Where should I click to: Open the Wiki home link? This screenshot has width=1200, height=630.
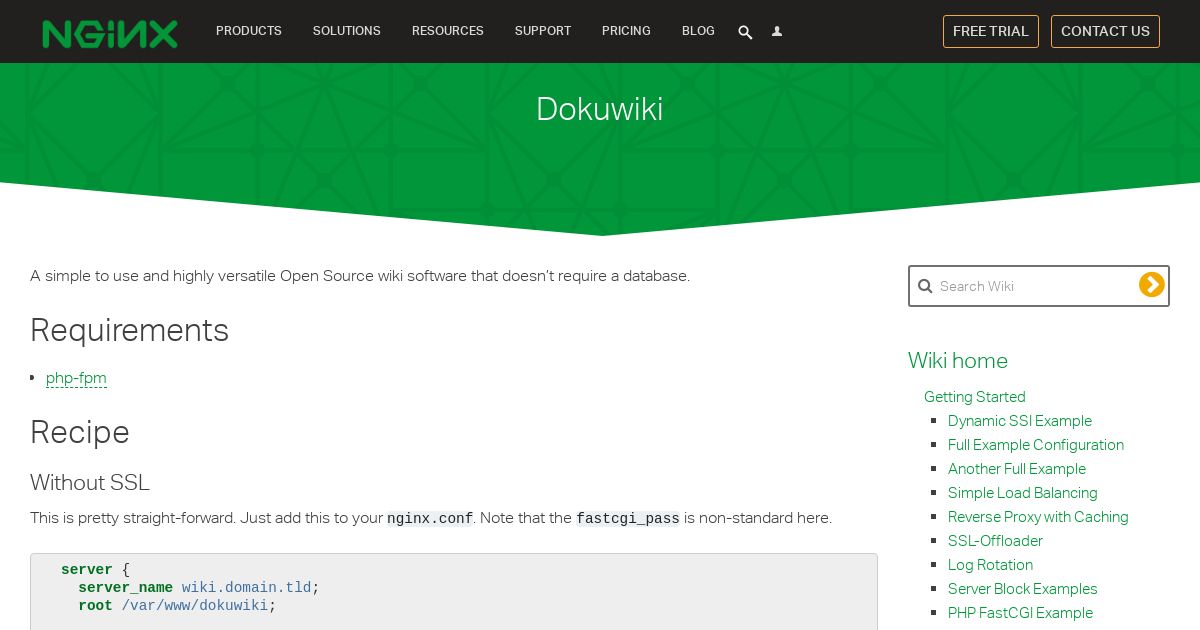[x=958, y=360]
